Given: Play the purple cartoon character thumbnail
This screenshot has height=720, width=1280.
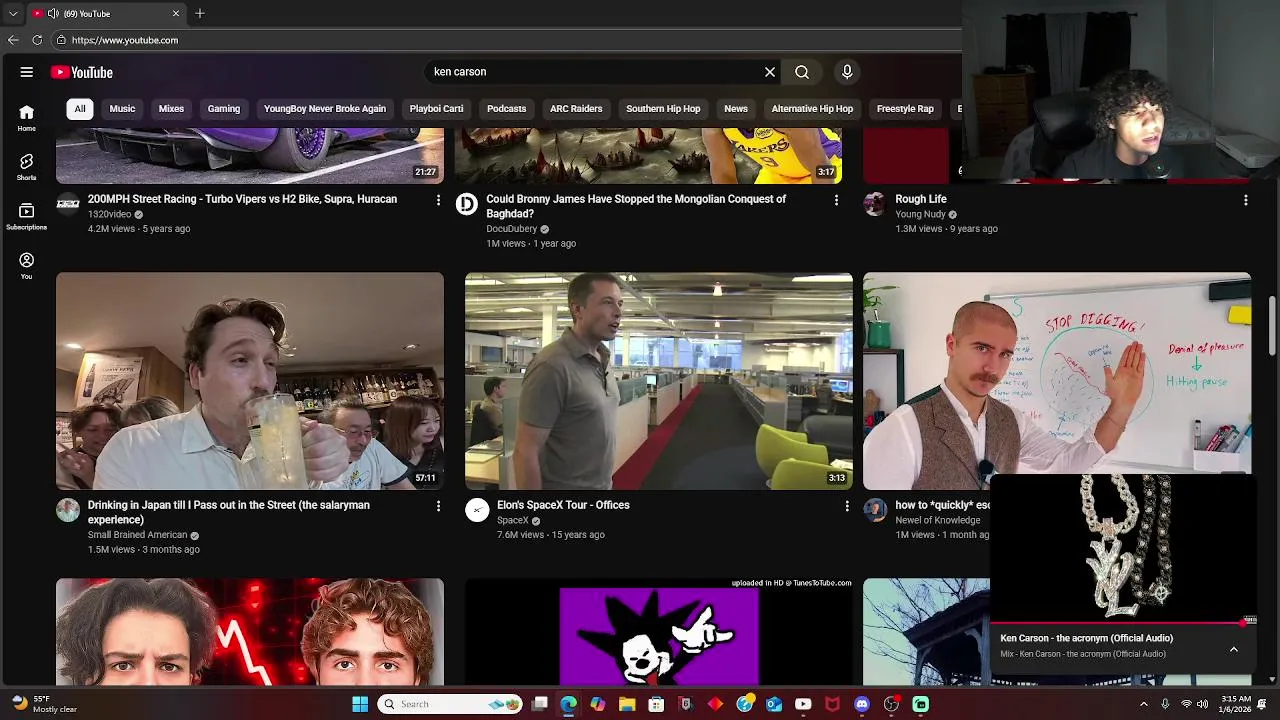Looking at the screenshot, I should click(x=659, y=634).
